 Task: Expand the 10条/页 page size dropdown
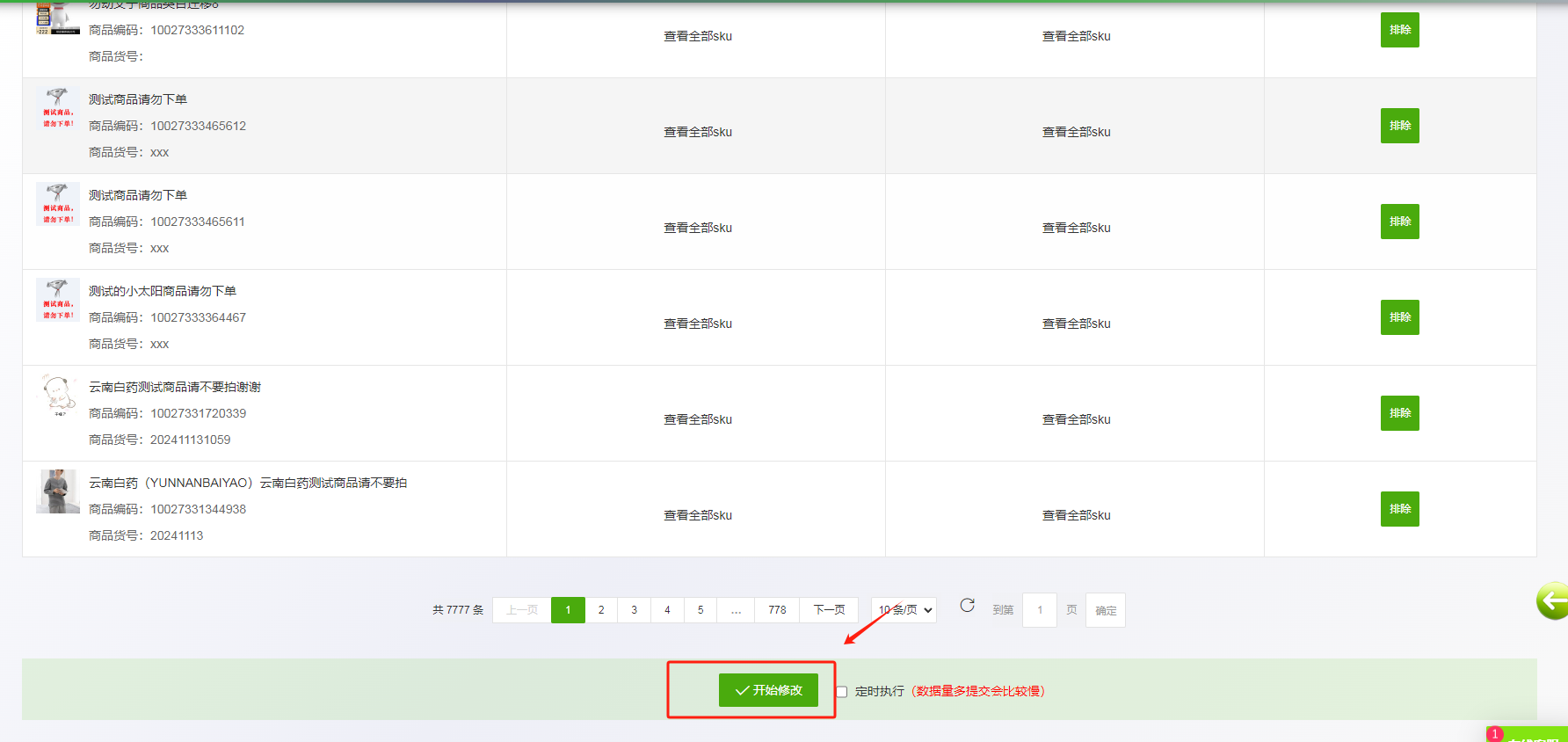point(904,610)
